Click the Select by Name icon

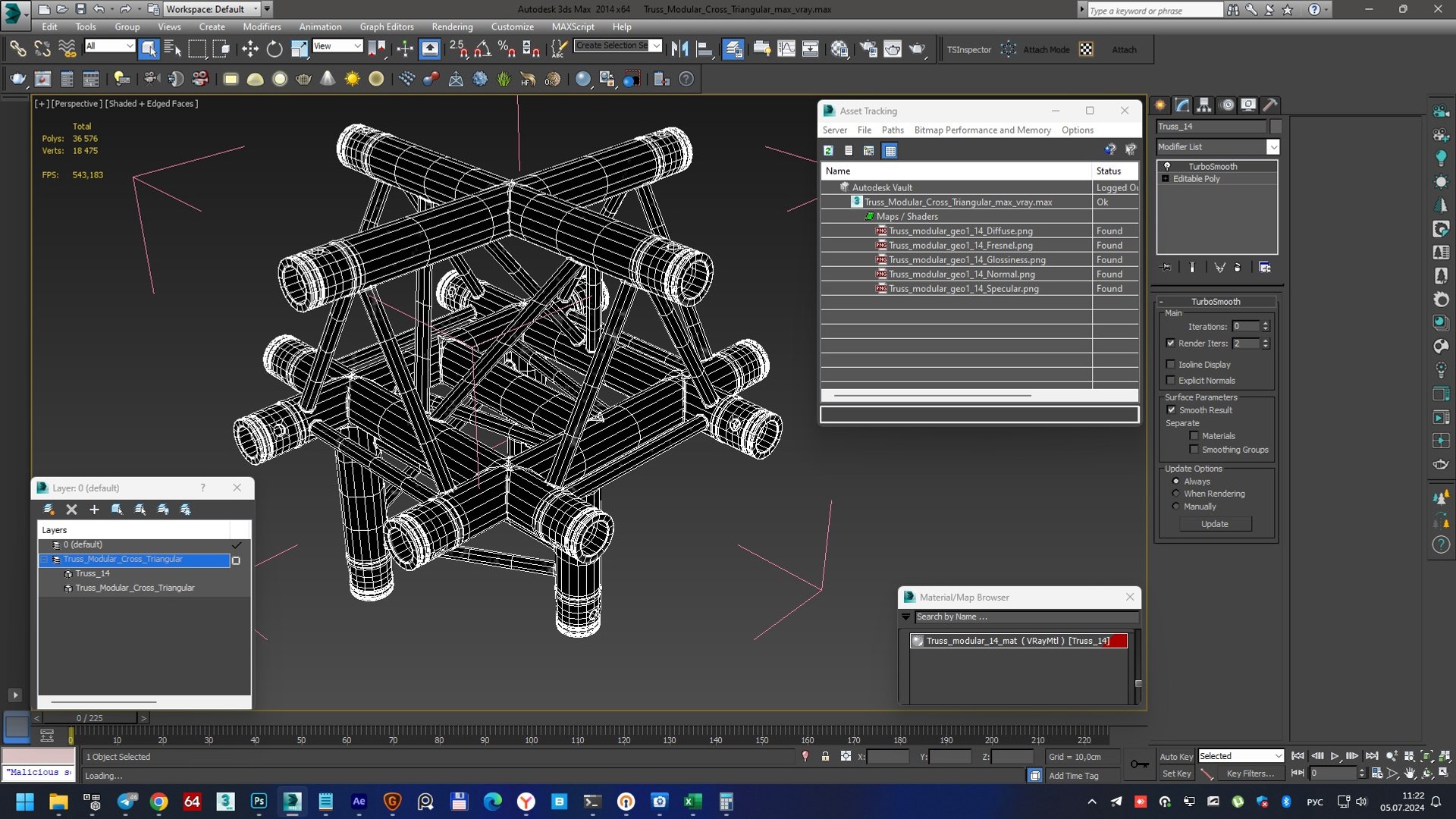click(173, 50)
